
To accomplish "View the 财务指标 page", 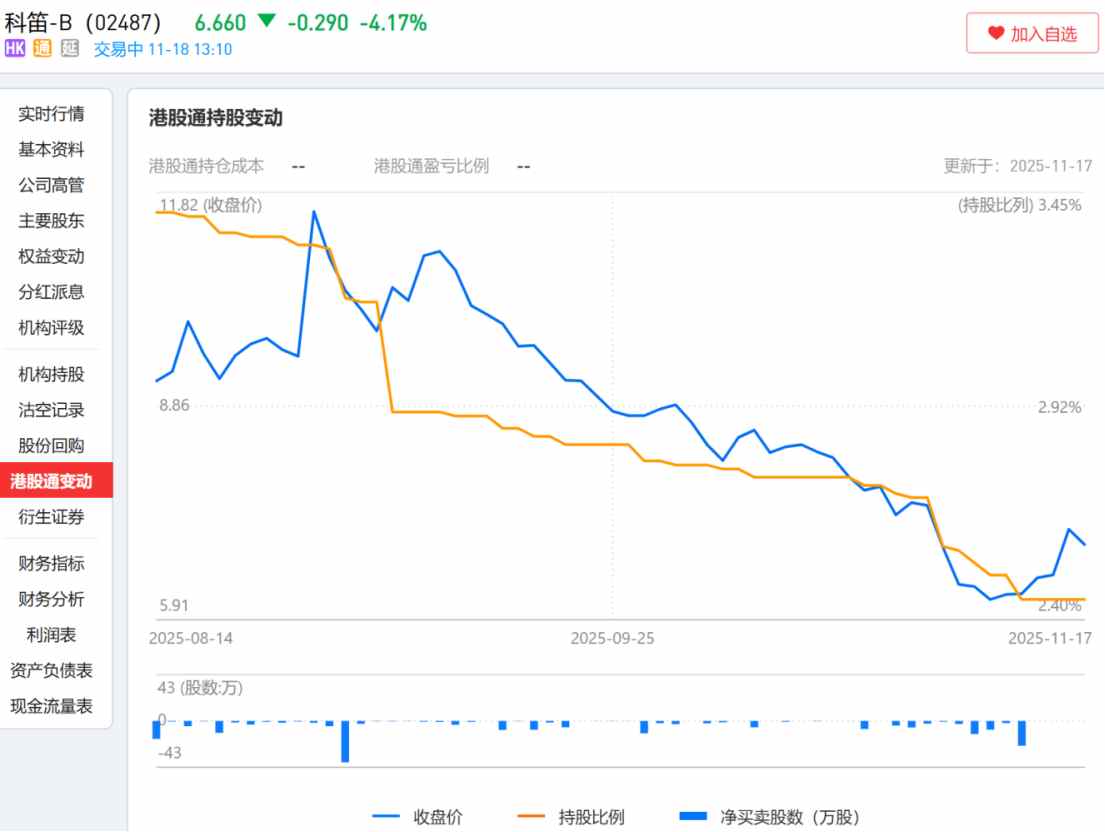I will (x=52, y=563).
